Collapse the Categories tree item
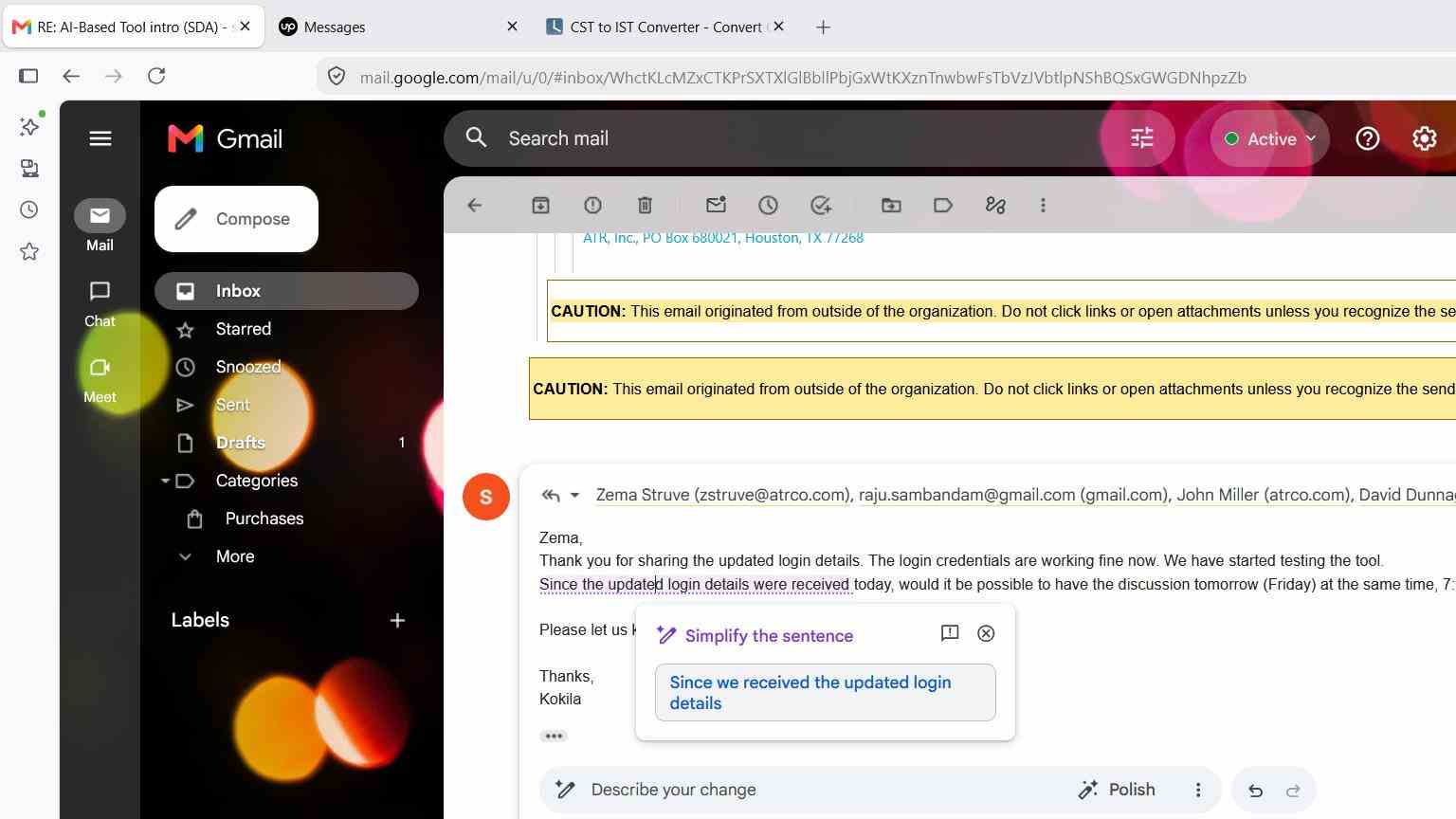Viewport: 1456px width, 819px height. pos(165,481)
